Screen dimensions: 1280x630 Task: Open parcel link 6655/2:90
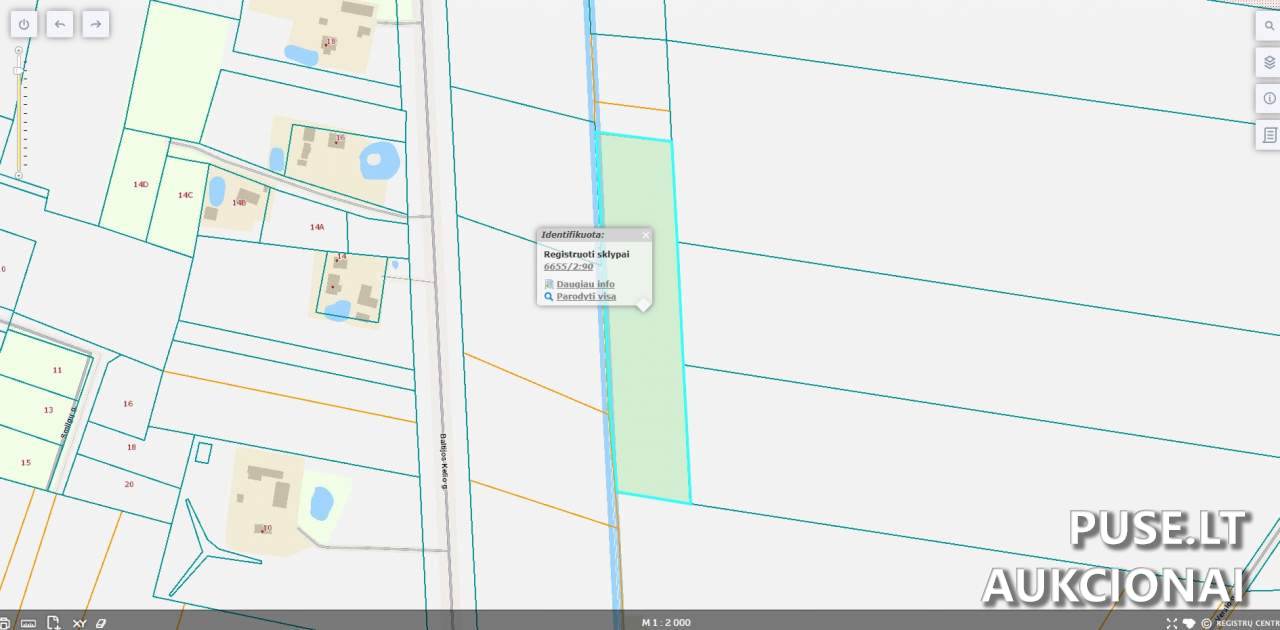pyautogui.click(x=568, y=267)
